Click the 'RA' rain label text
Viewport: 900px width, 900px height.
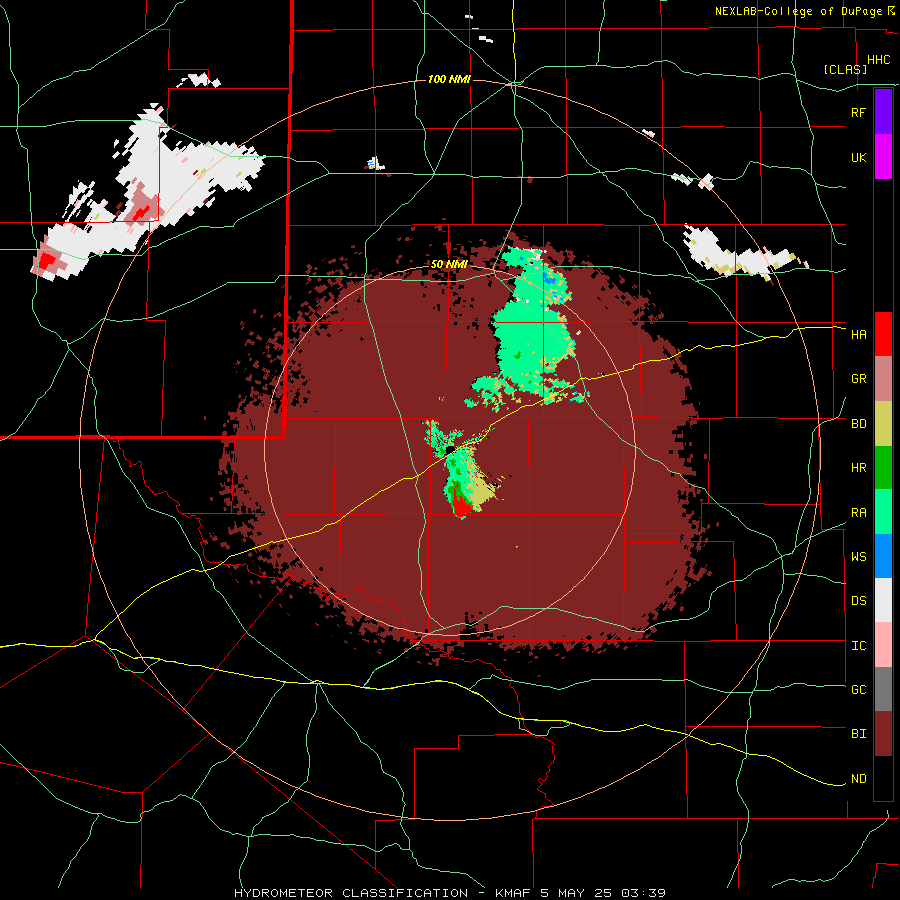coord(858,513)
